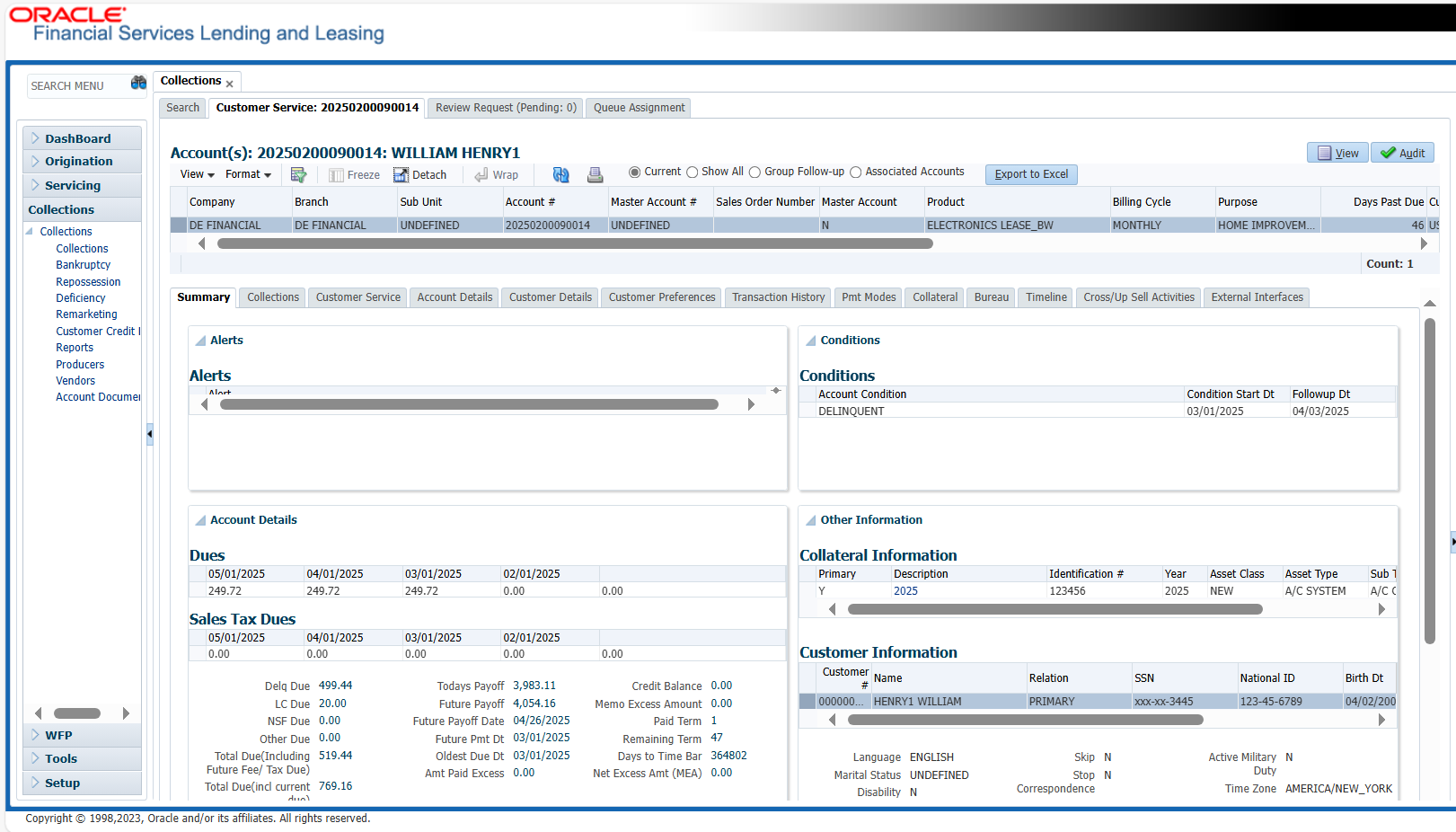Screen dimensions: 1456x832
Task: Open the Remarketing link in the navigation tree
Action: [86, 314]
